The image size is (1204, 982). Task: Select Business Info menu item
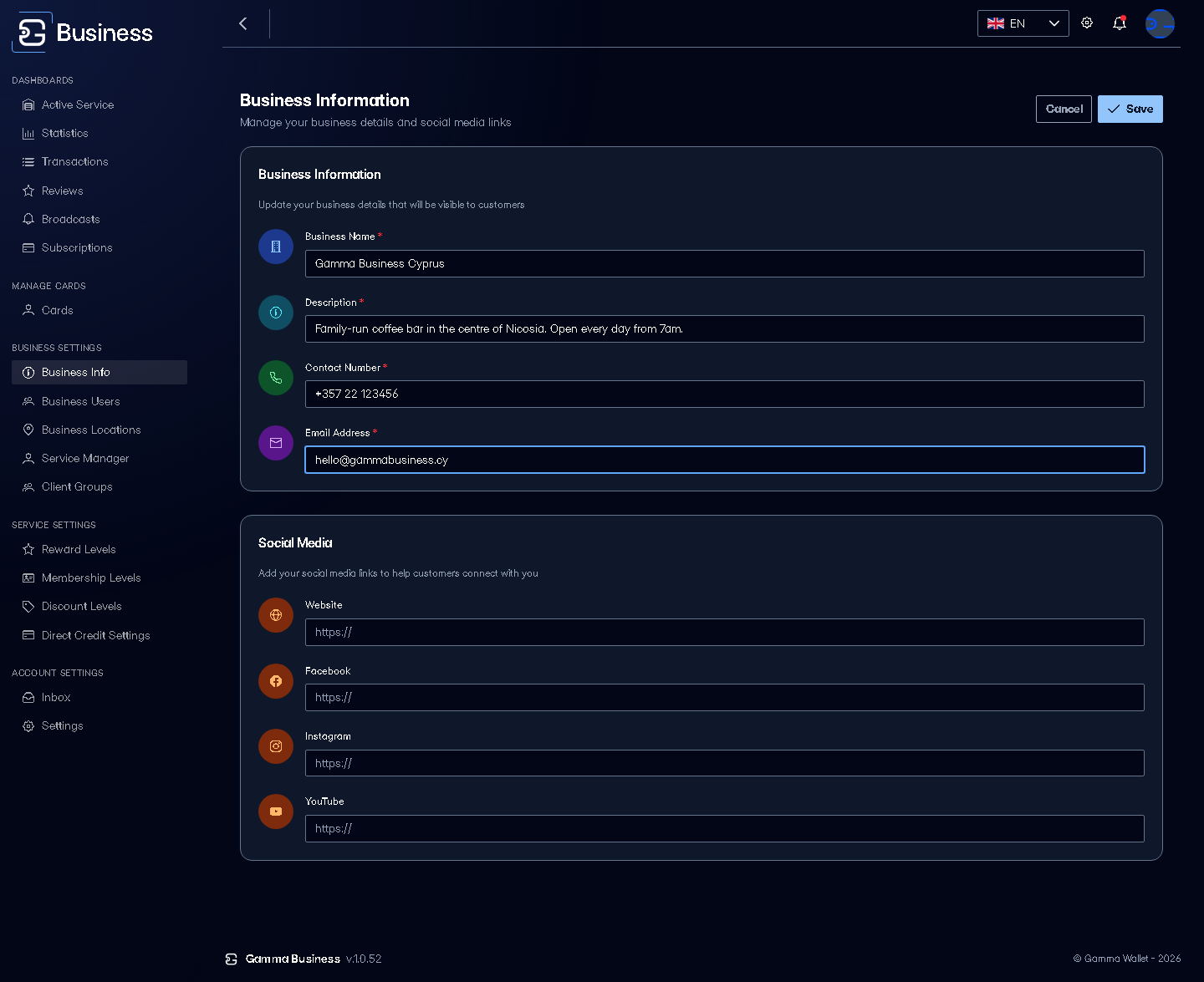pyautogui.click(x=99, y=373)
